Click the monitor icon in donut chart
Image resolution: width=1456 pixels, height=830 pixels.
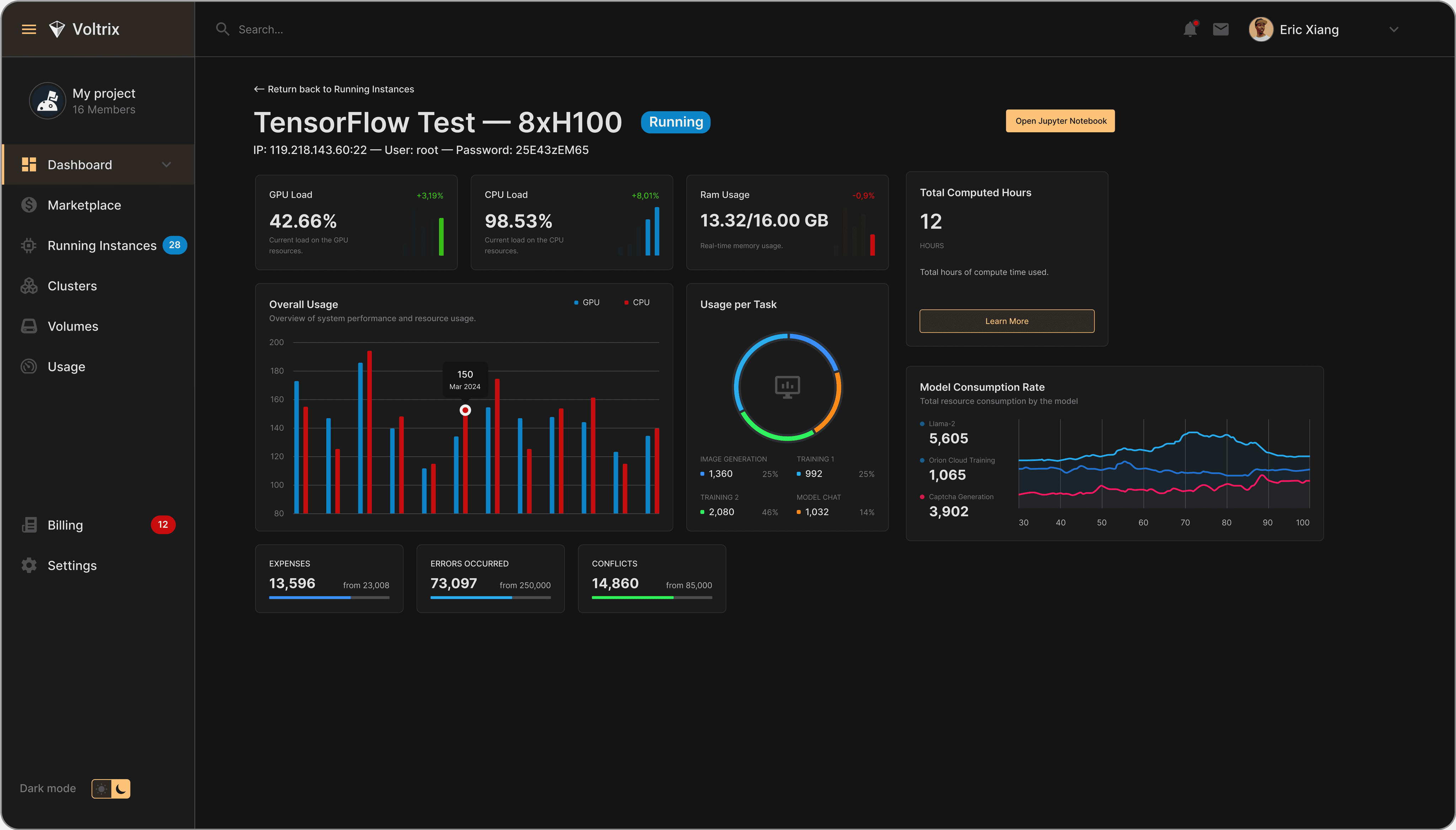[x=787, y=387]
